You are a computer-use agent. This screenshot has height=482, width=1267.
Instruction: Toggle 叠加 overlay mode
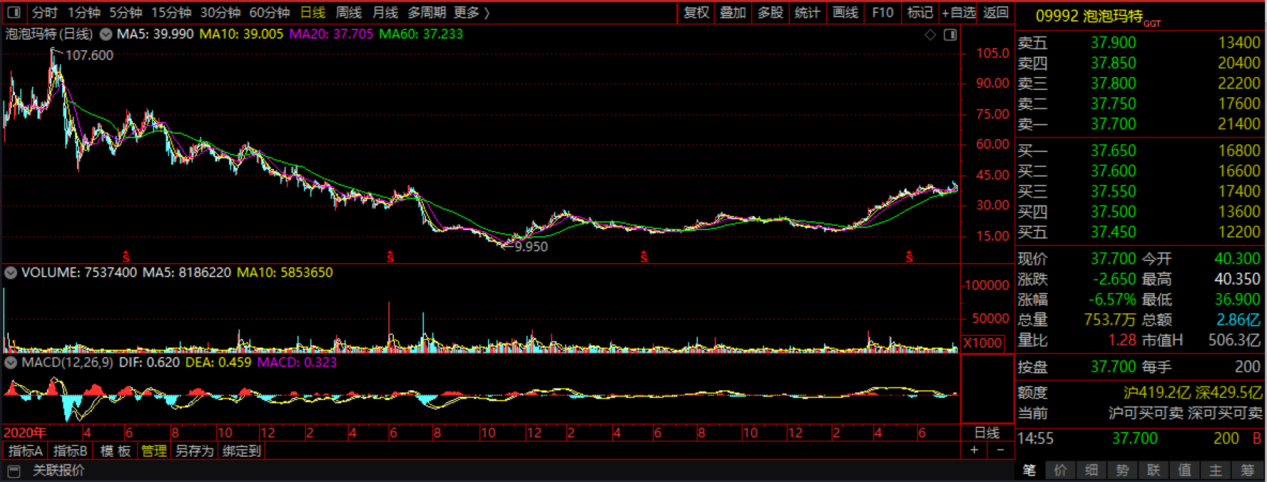(x=732, y=13)
